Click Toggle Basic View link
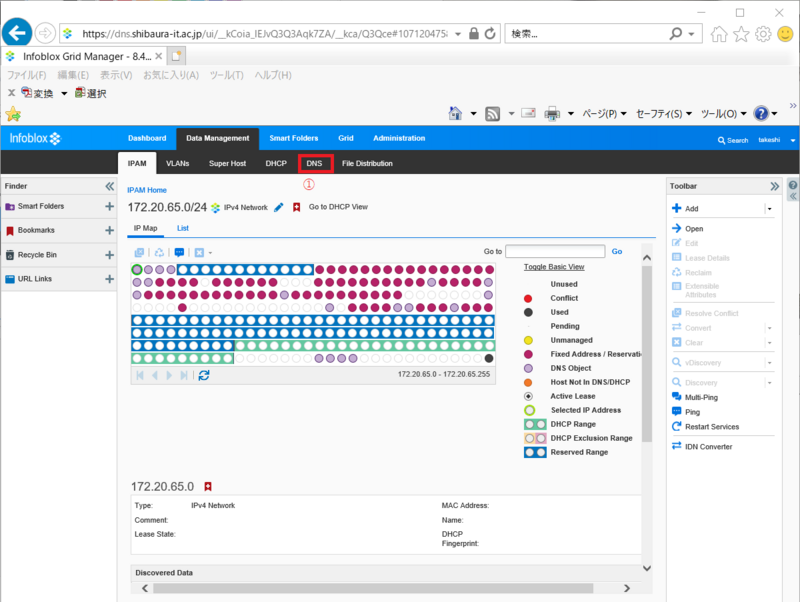This screenshot has width=800, height=602. (x=554, y=267)
